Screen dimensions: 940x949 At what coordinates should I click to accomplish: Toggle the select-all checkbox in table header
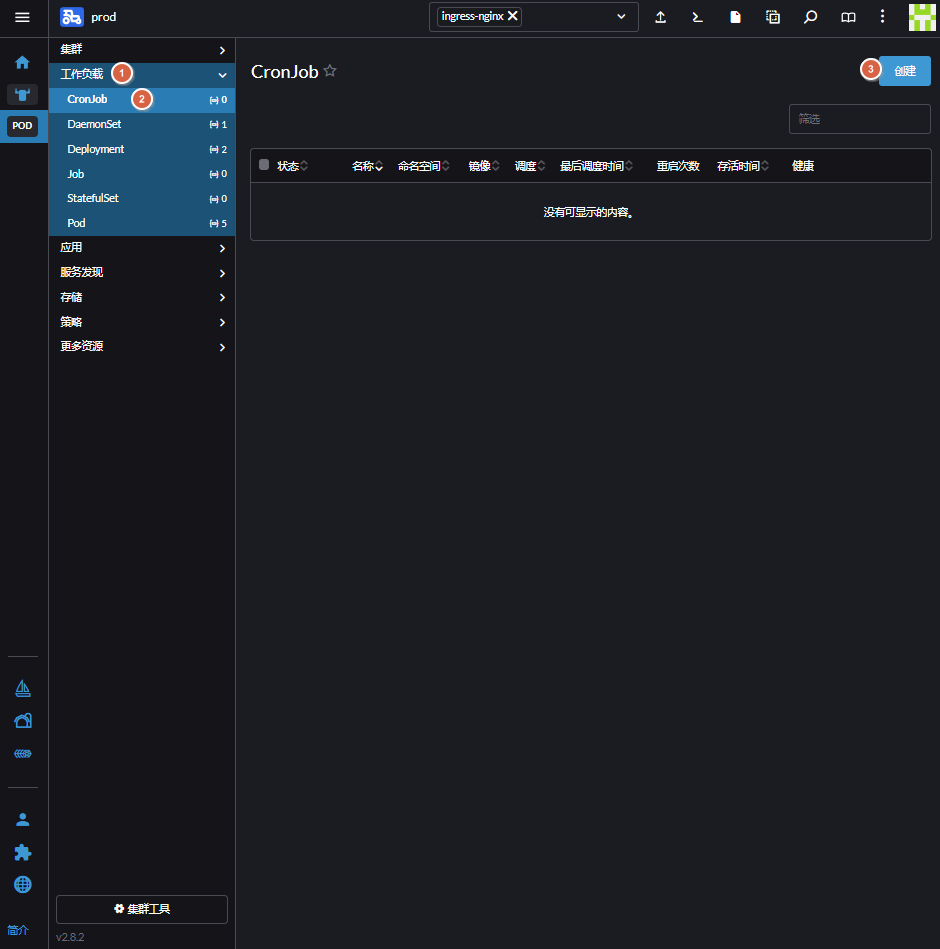pos(264,165)
